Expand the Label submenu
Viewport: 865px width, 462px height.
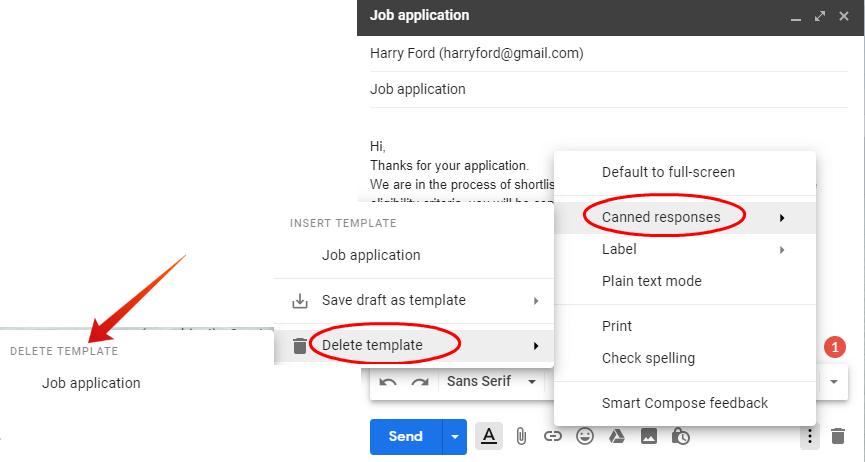[685, 249]
